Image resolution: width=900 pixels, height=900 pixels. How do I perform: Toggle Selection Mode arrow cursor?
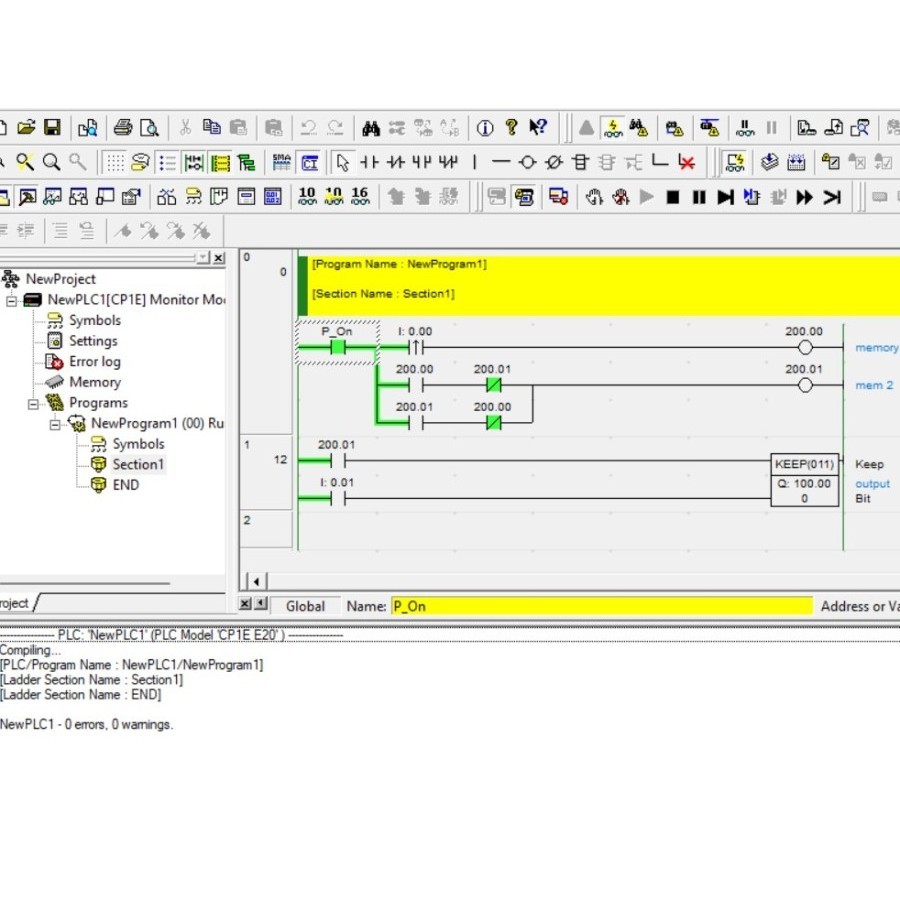342,162
